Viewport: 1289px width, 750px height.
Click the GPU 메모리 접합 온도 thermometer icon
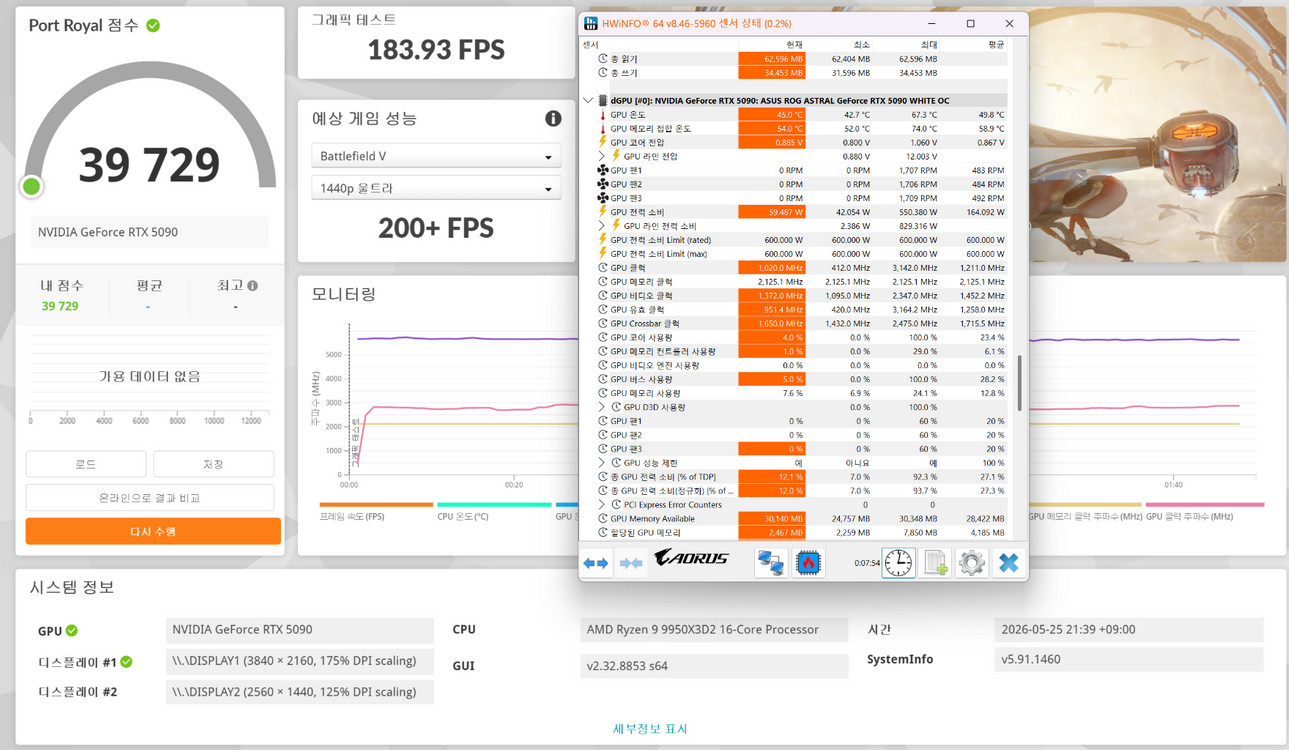click(x=602, y=129)
